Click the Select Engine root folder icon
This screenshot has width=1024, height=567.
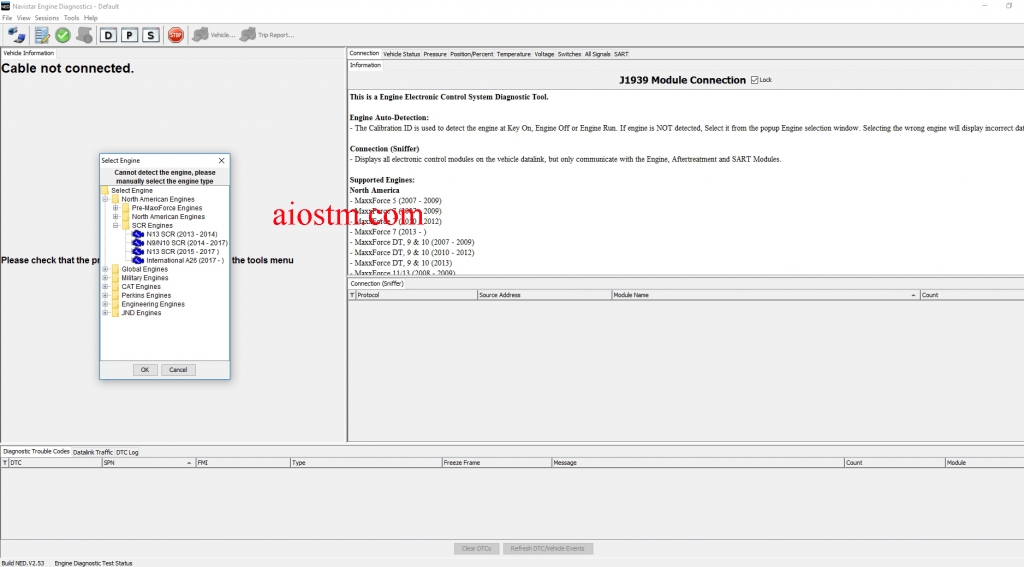click(x=104, y=190)
